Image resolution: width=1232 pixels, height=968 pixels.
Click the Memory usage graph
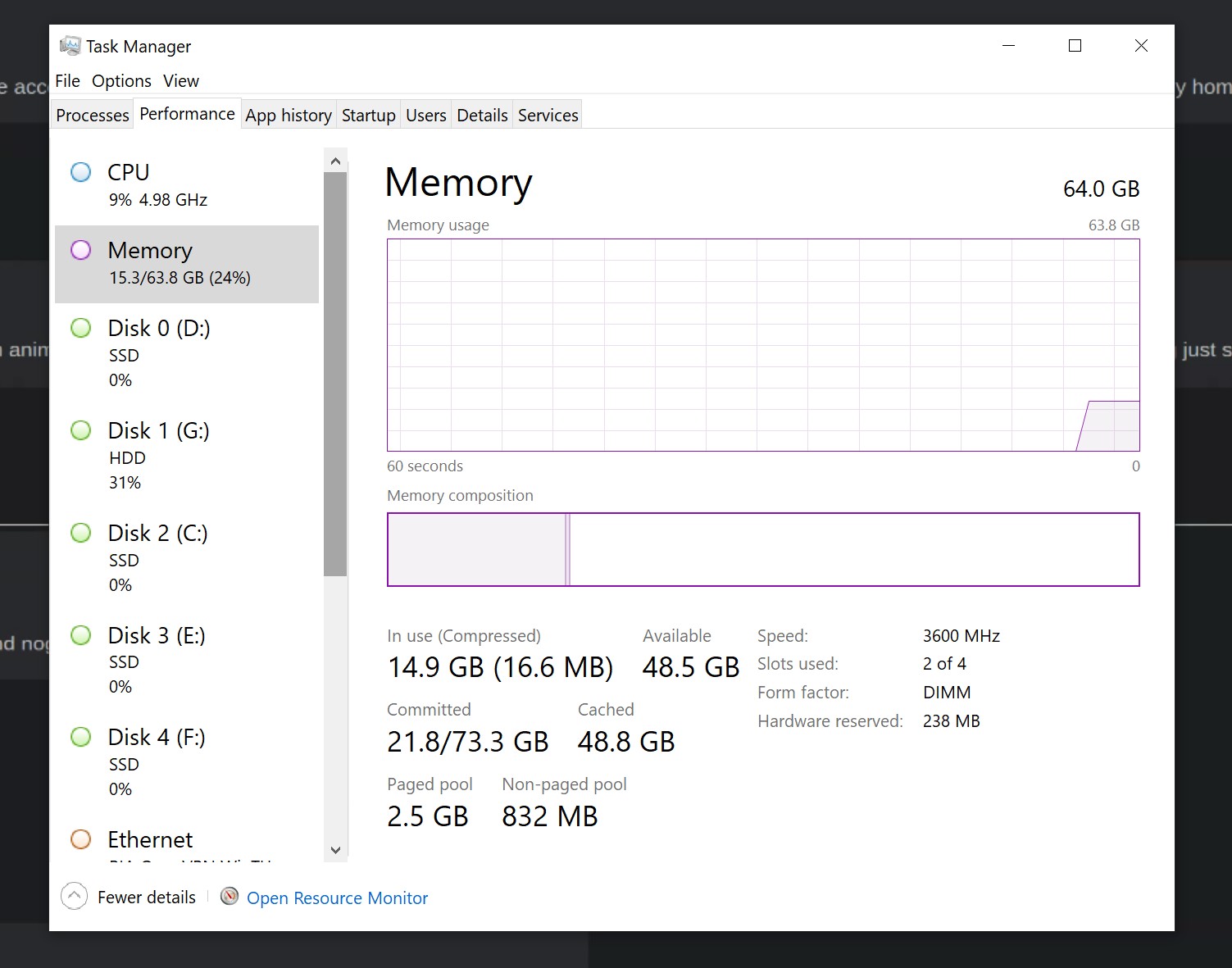pyautogui.click(x=763, y=345)
